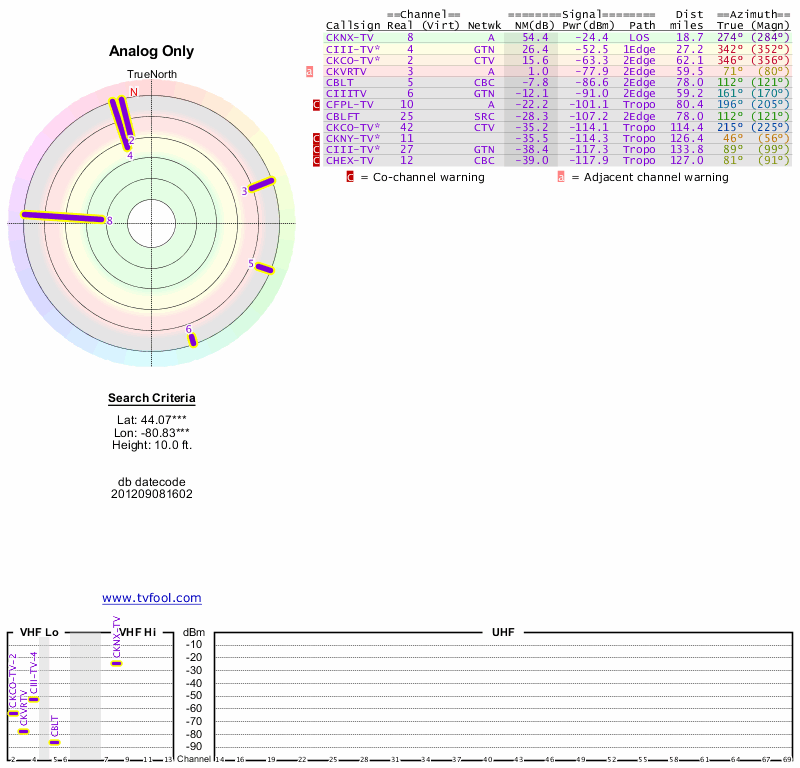The image size is (800, 768).
Task: Click the Search Criteria heading
Action: [151, 399]
